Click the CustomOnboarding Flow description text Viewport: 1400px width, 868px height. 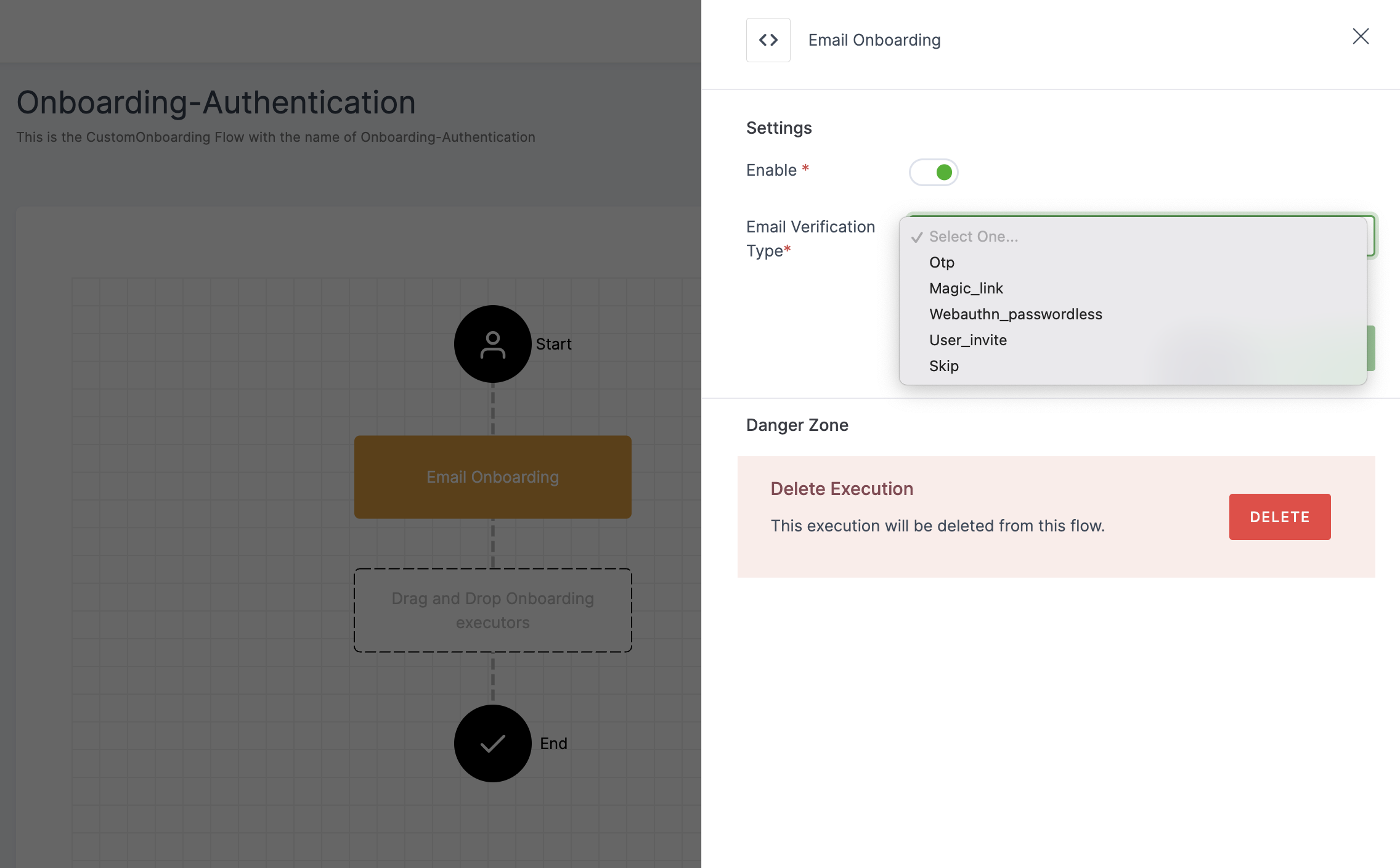275,137
